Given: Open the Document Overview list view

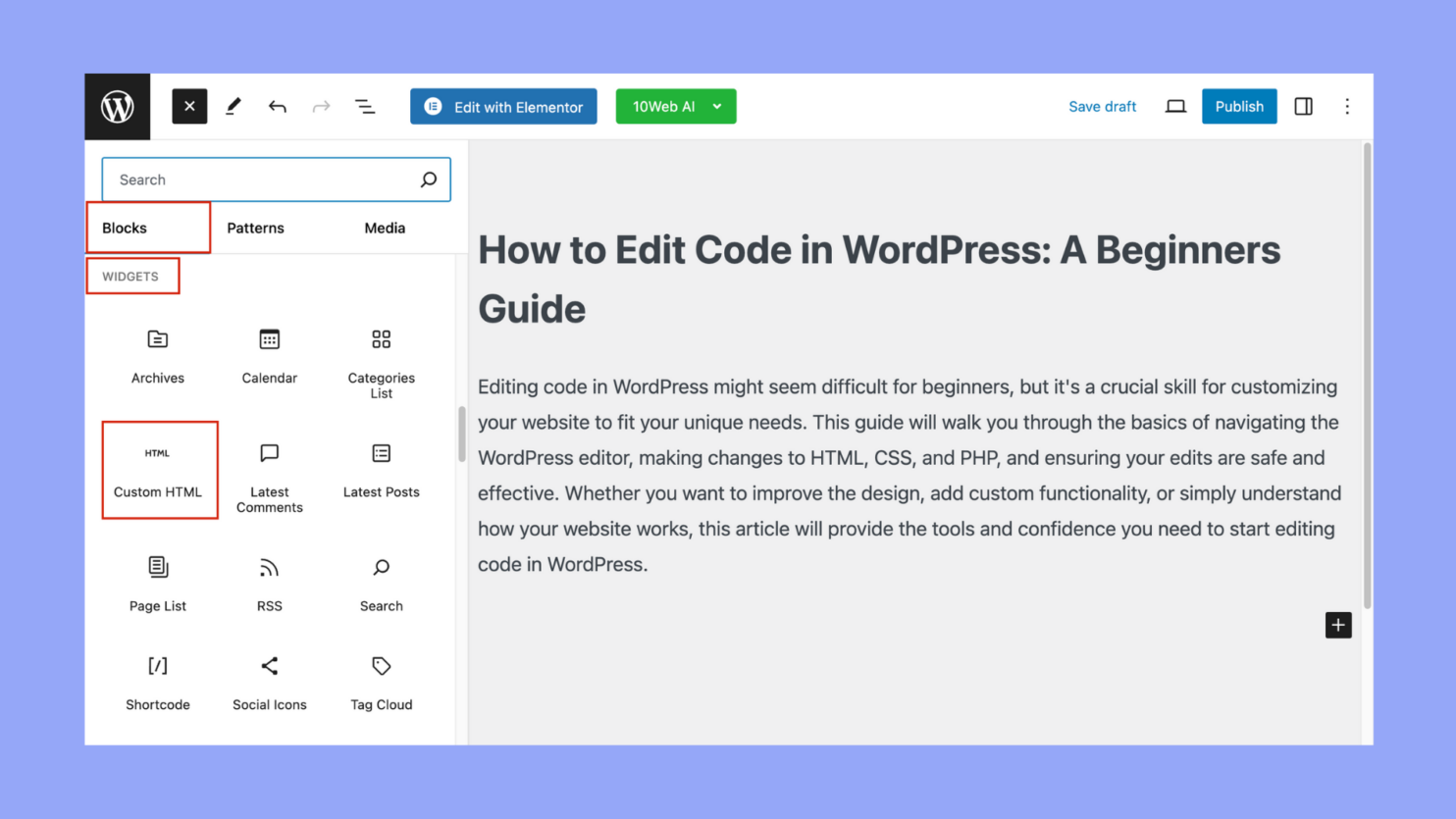Looking at the screenshot, I should (x=365, y=106).
